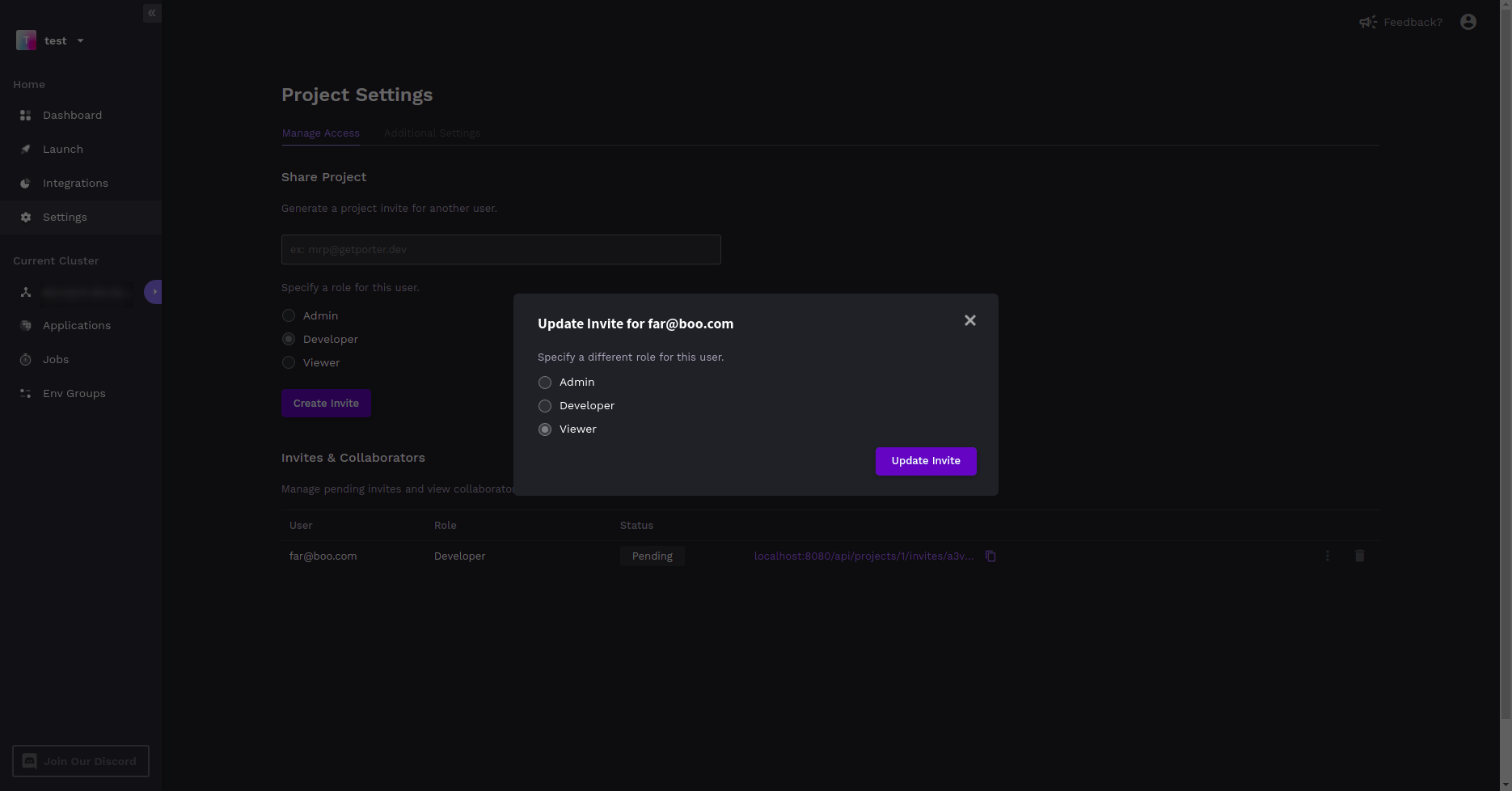Expand the current cluster arrow button
This screenshot has width=1512, height=791.
pyautogui.click(x=154, y=292)
